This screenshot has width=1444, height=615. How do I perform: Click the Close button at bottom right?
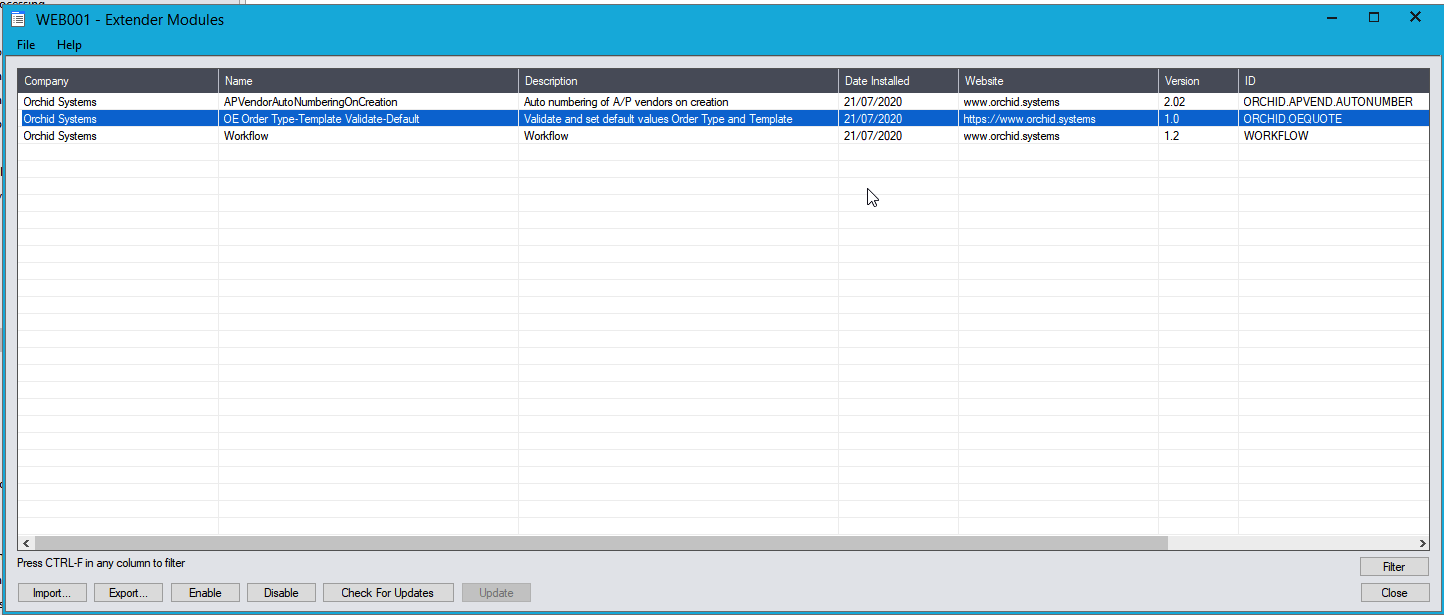click(1394, 593)
